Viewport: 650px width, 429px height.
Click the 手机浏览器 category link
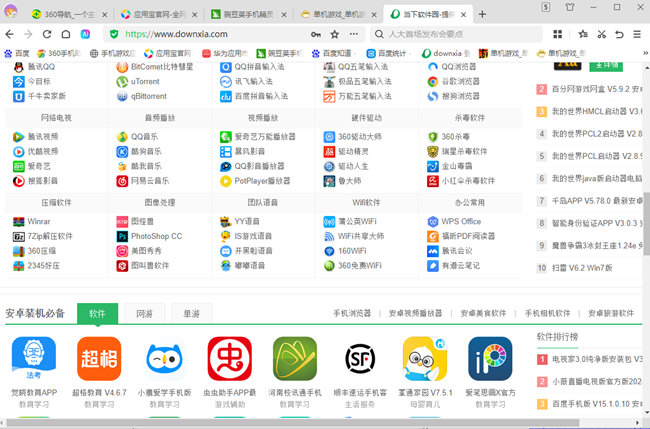(x=351, y=313)
